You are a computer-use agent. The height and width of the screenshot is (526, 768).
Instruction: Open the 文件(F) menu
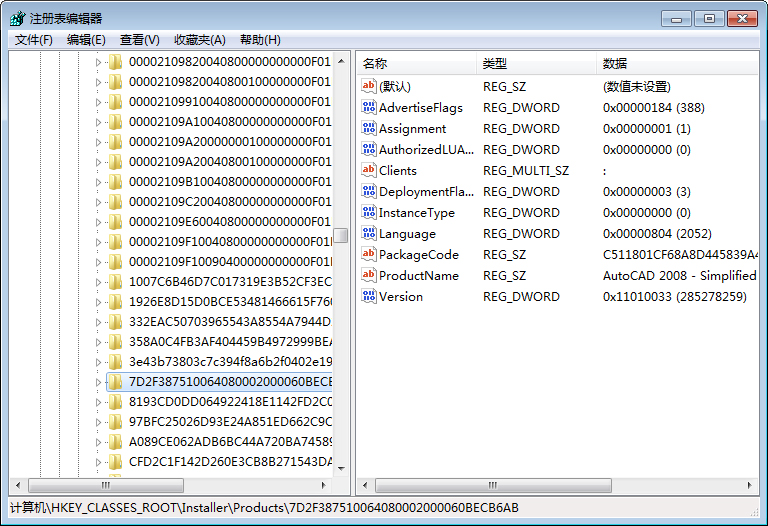33,40
